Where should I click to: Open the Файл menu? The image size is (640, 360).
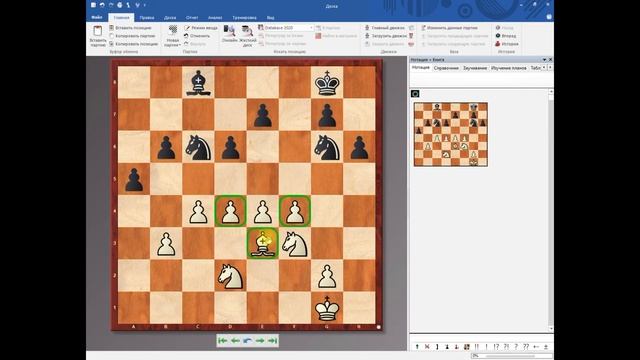(97, 18)
